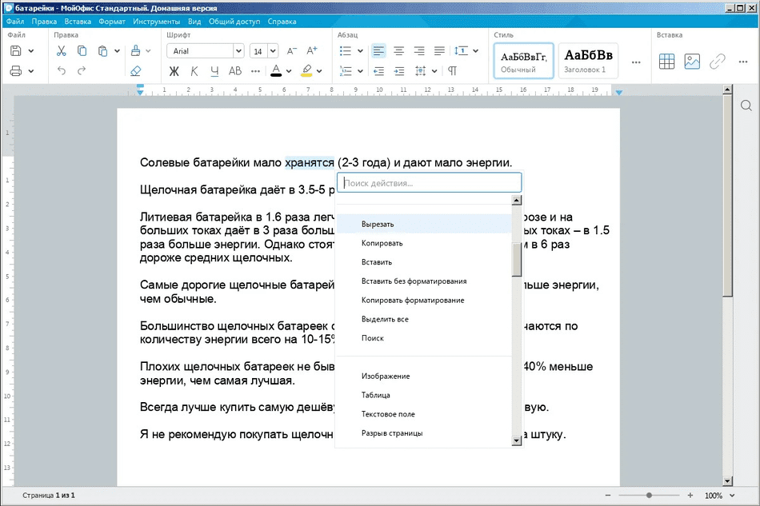Open the Общий доступ menu
The height and width of the screenshot is (506, 760).
[x=234, y=21]
